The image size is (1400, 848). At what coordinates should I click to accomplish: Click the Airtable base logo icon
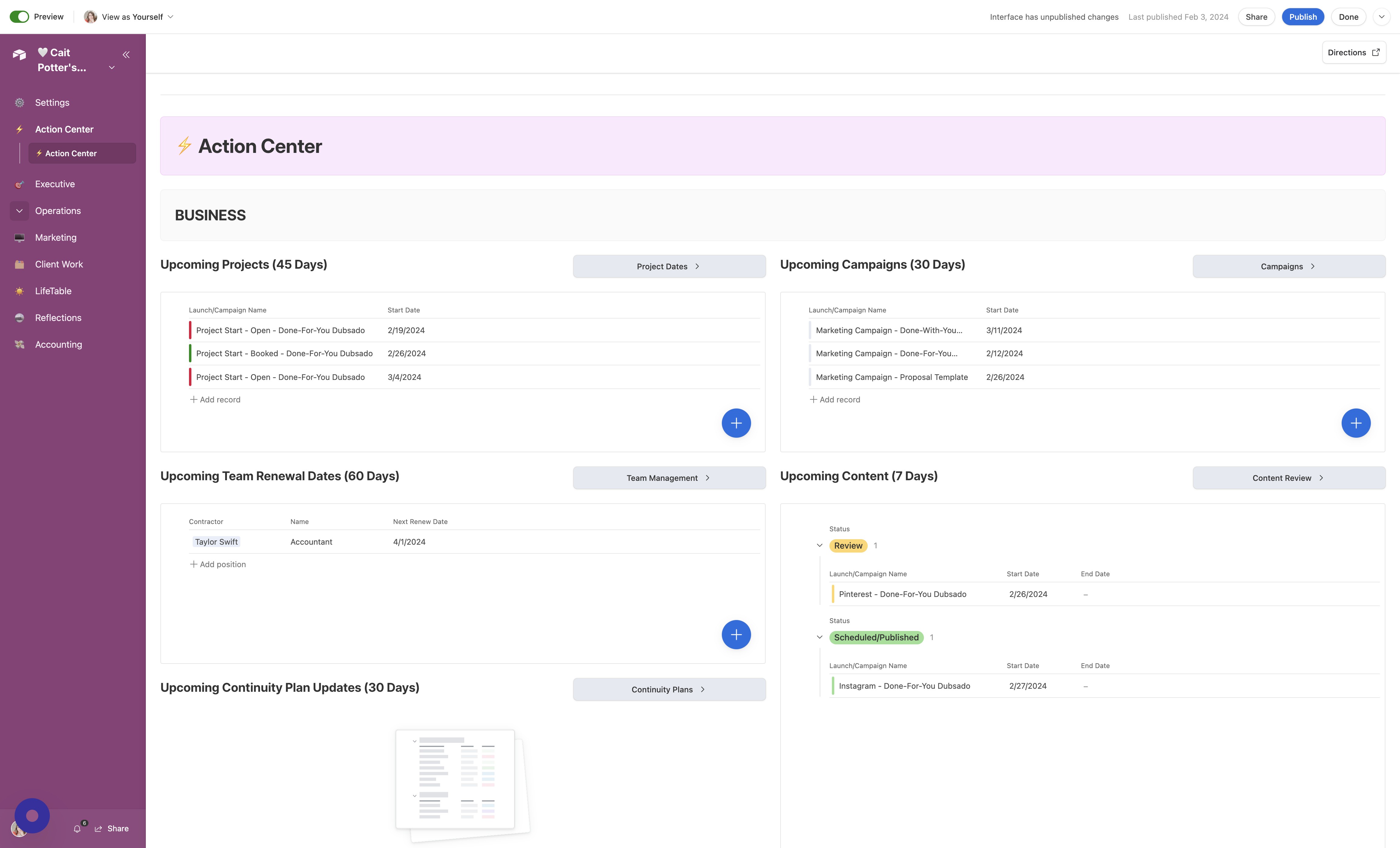[x=19, y=55]
